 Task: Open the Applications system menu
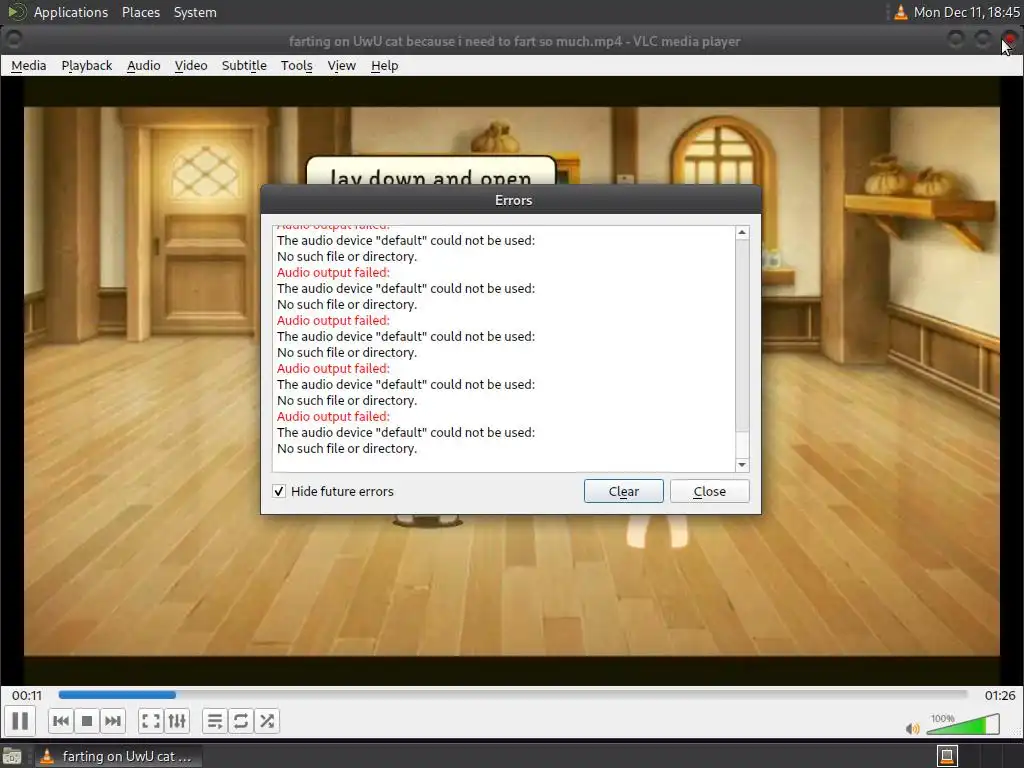71,12
